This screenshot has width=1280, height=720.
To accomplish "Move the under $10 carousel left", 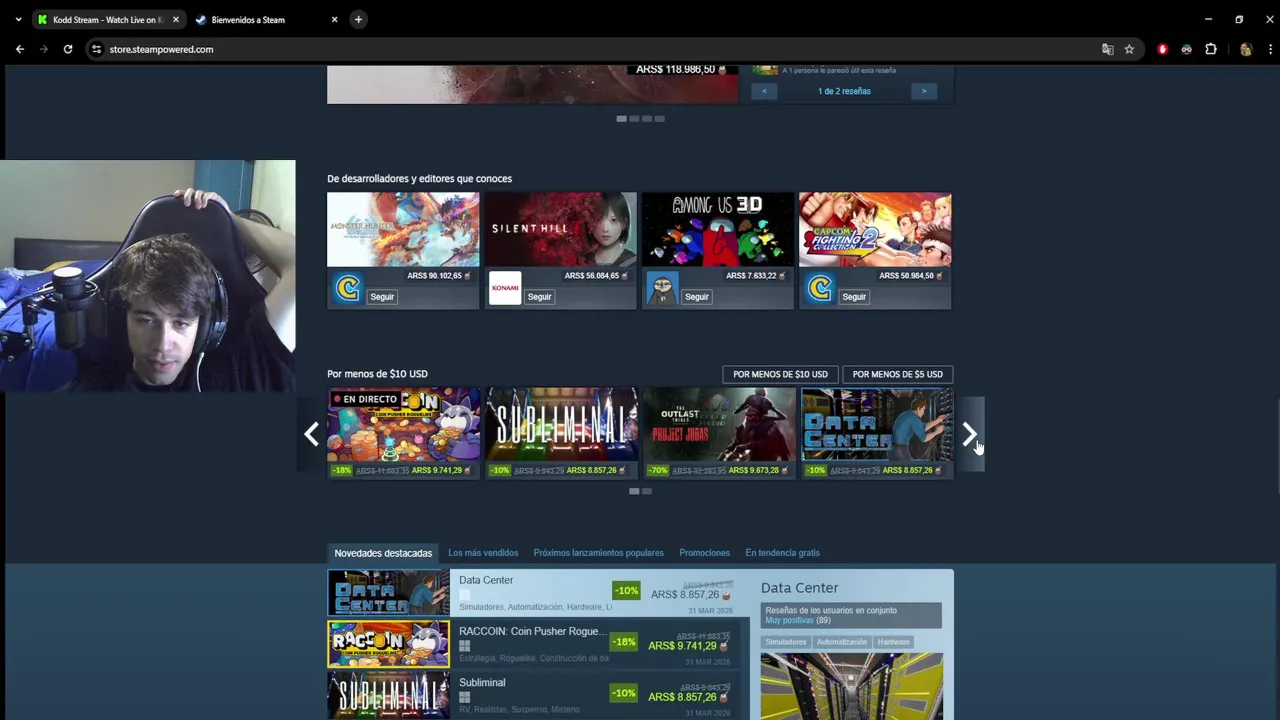I will 311,434.
